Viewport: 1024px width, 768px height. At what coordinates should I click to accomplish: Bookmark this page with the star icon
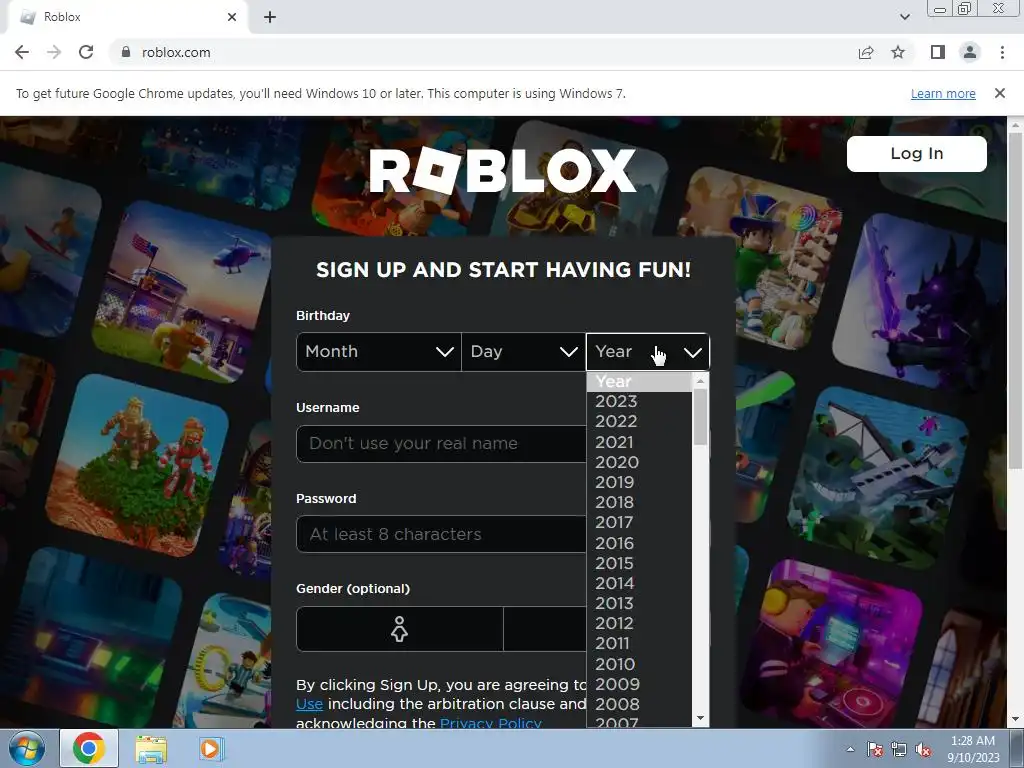898,52
